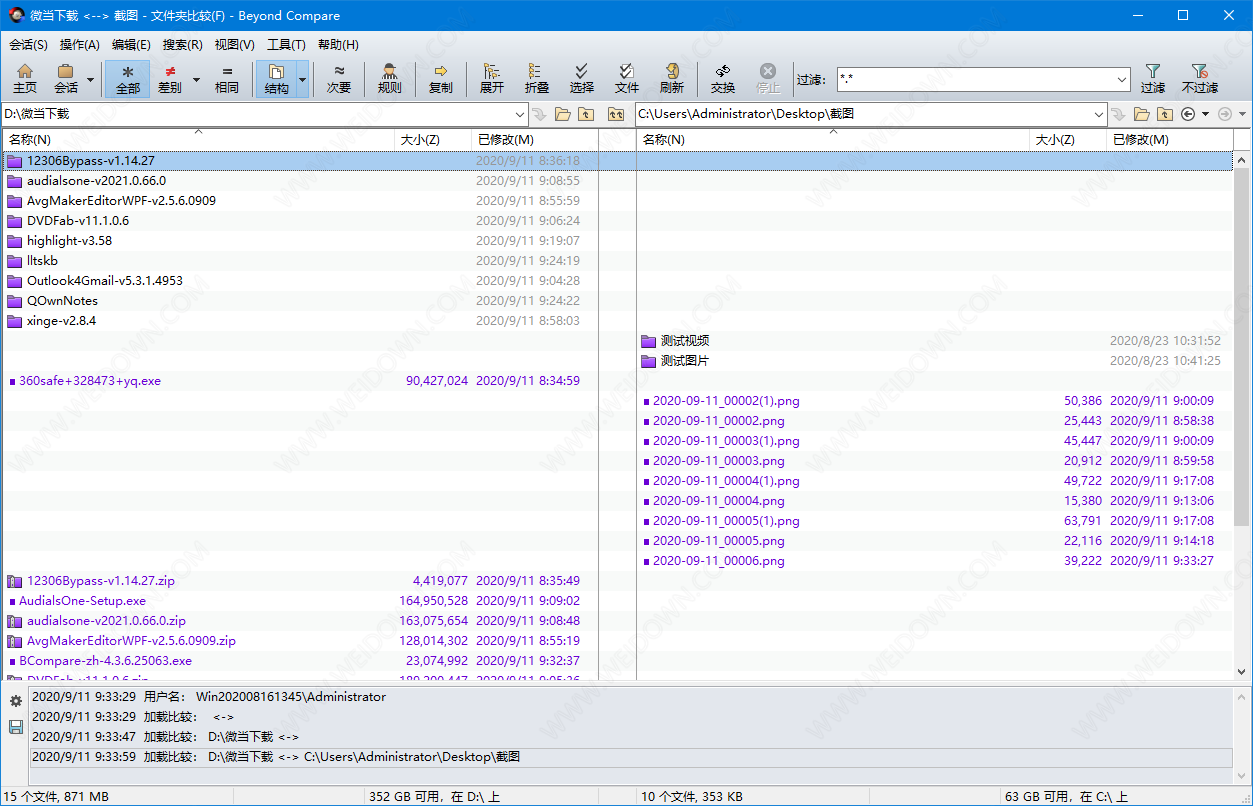Go to the 主页 home view
Viewport: 1253px width, 806px height.
pos(25,79)
